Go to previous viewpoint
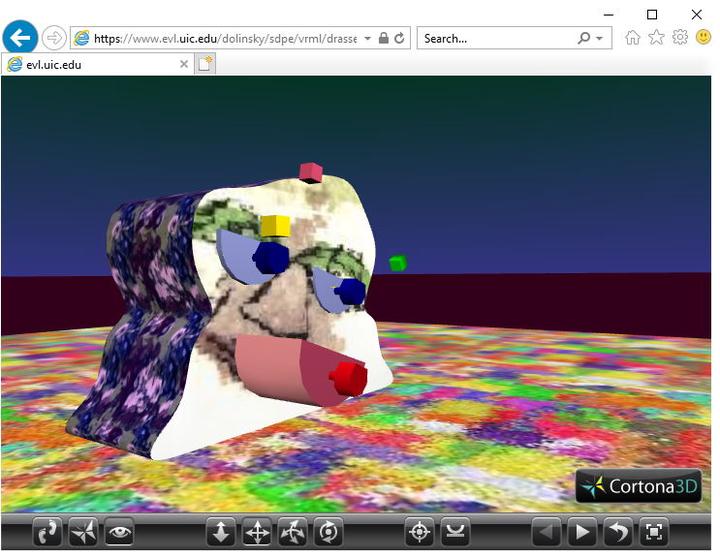 [x=546, y=532]
